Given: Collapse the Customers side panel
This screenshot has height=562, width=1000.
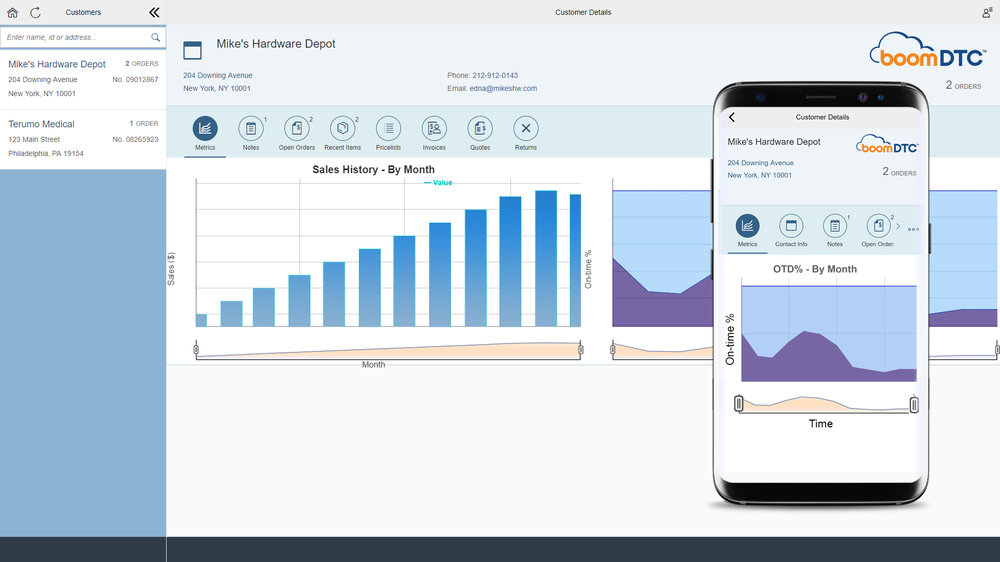Looking at the screenshot, I should tap(154, 12).
